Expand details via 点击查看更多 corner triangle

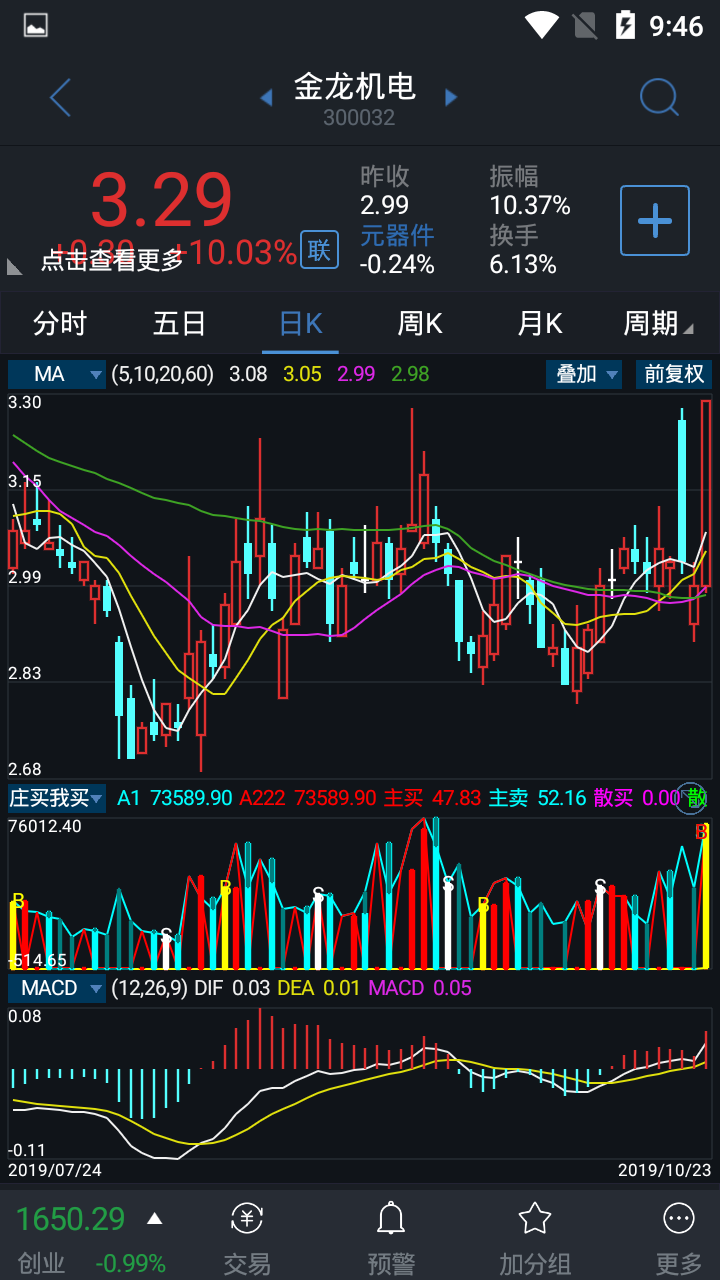(15, 266)
